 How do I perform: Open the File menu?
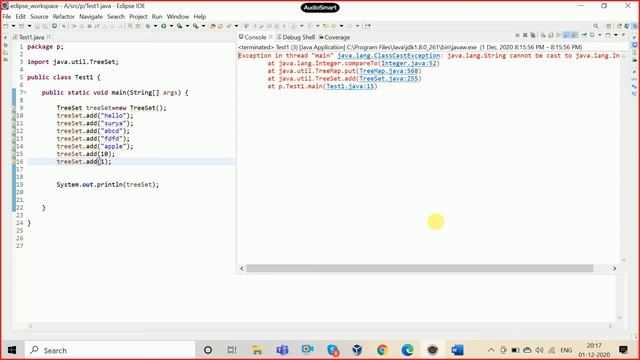point(7,16)
